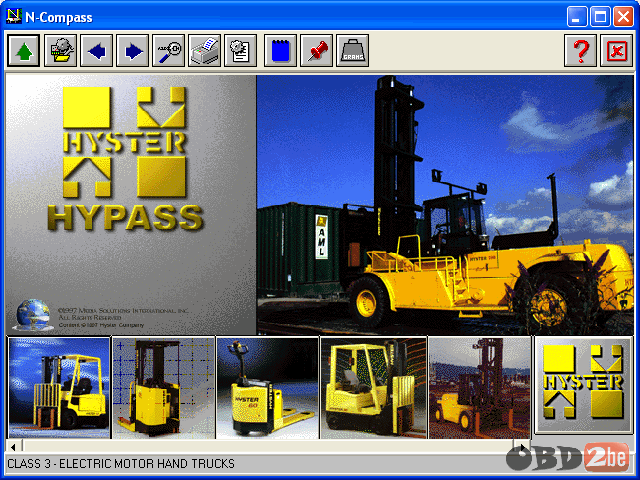Select the big truck at sunset thumbnail
Viewport: 640px width, 480px height.
(480, 388)
